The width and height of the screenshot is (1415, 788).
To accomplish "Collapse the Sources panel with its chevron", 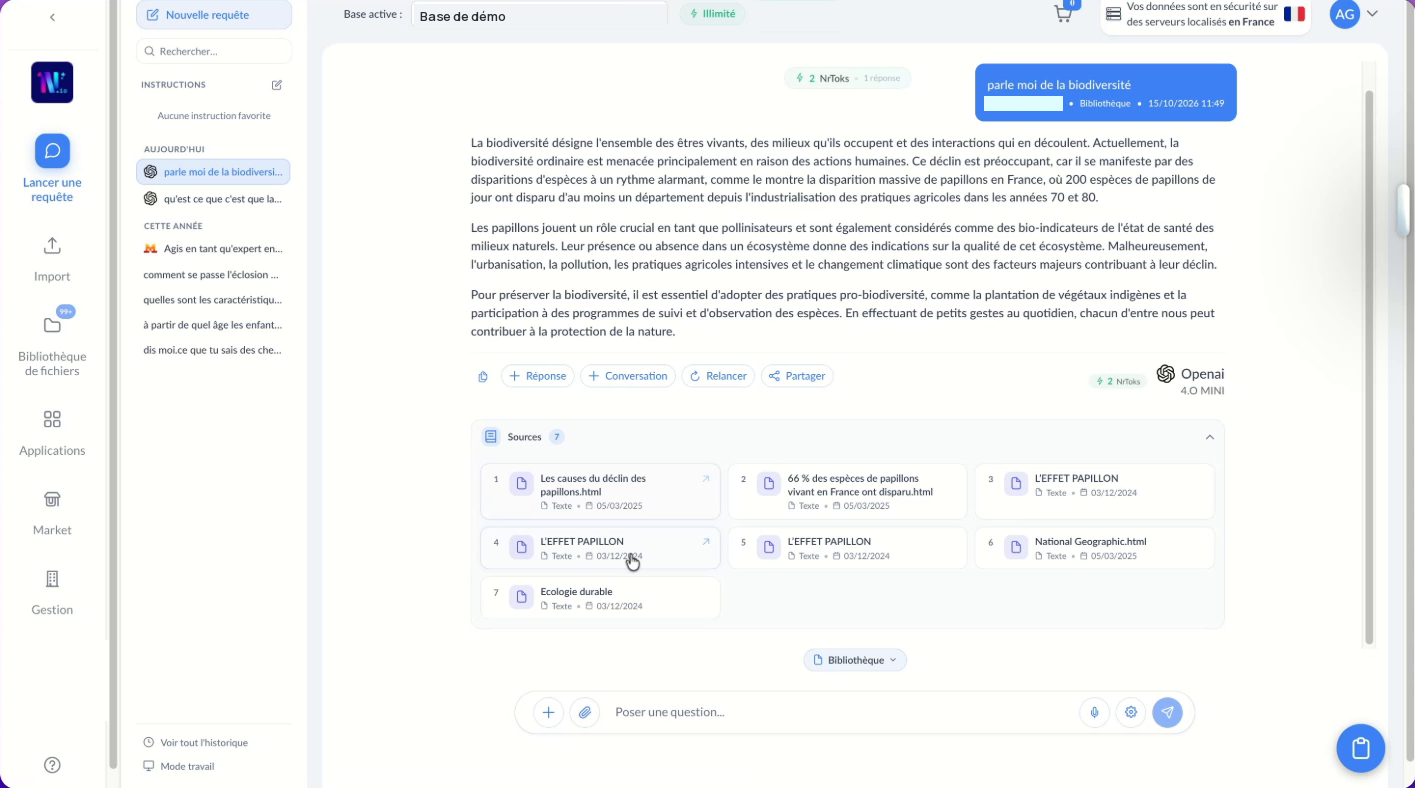I will [x=1209, y=437].
